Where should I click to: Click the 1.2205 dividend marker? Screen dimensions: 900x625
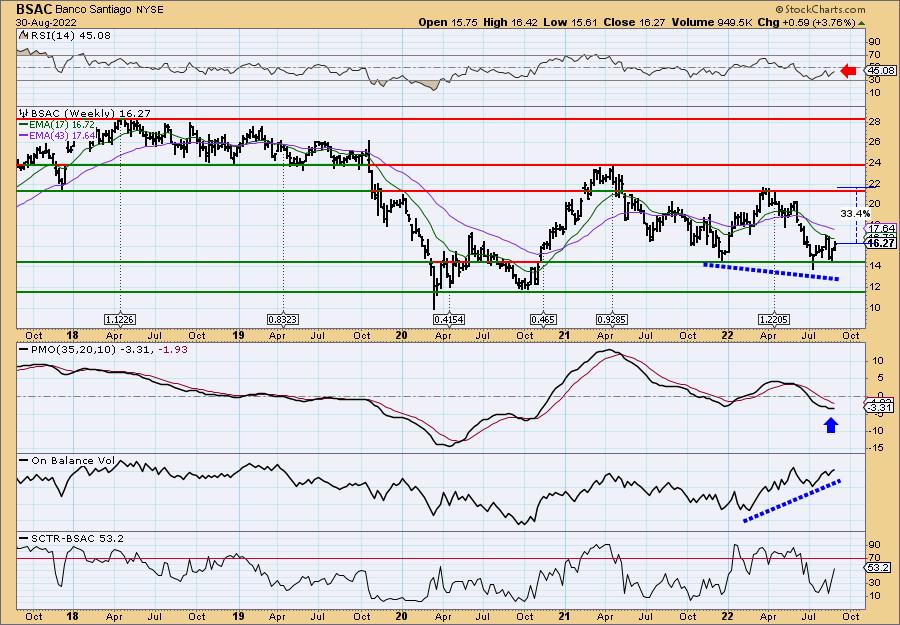774,319
